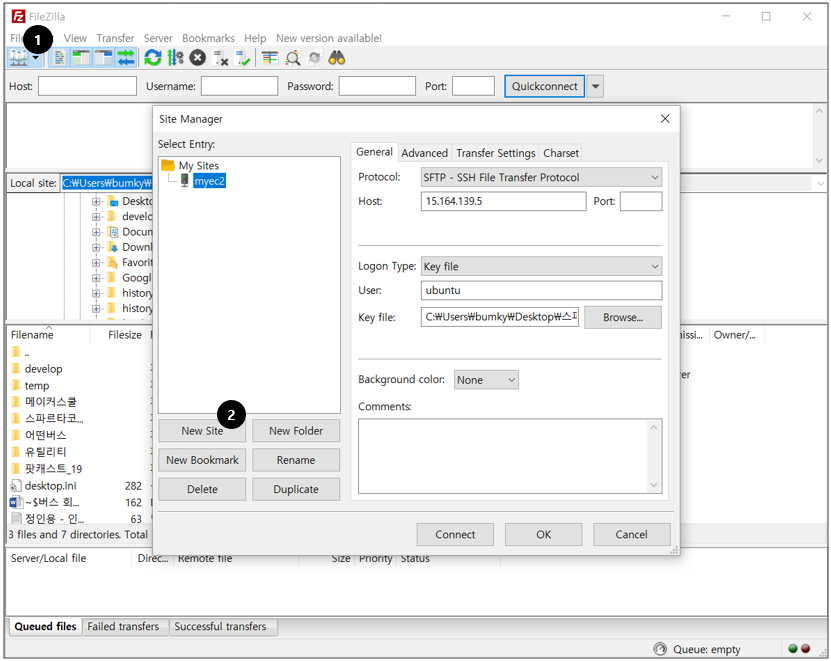Expand the Documents folder tree node
This screenshot has height=661, width=831.
pyautogui.click(x=96, y=232)
